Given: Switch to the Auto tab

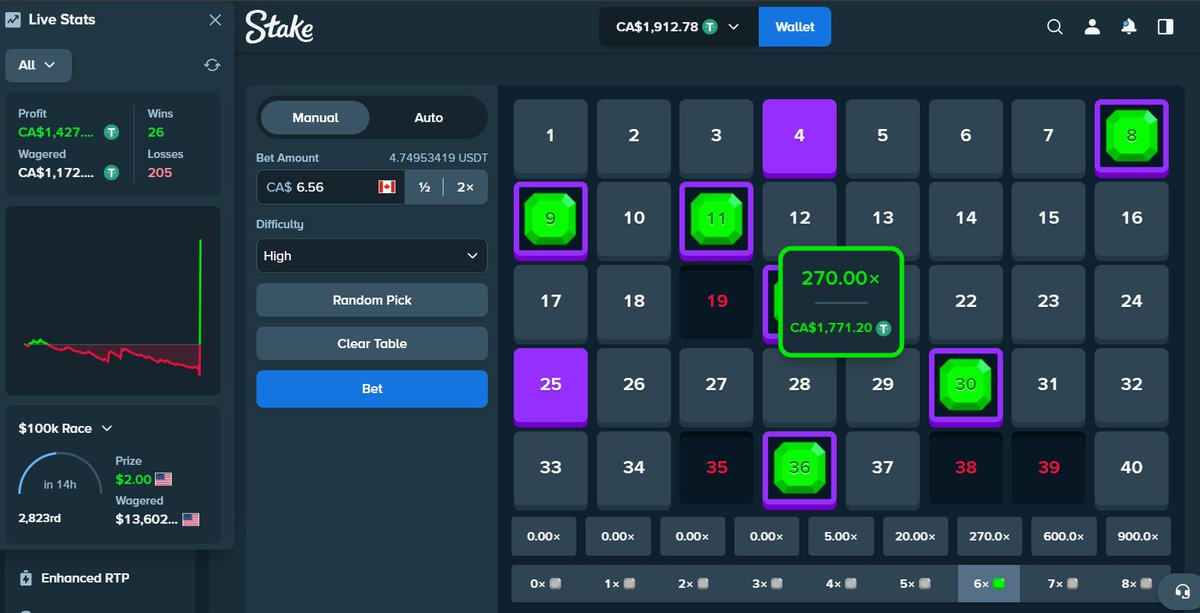Looking at the screenshot, I should coord(428,118).
